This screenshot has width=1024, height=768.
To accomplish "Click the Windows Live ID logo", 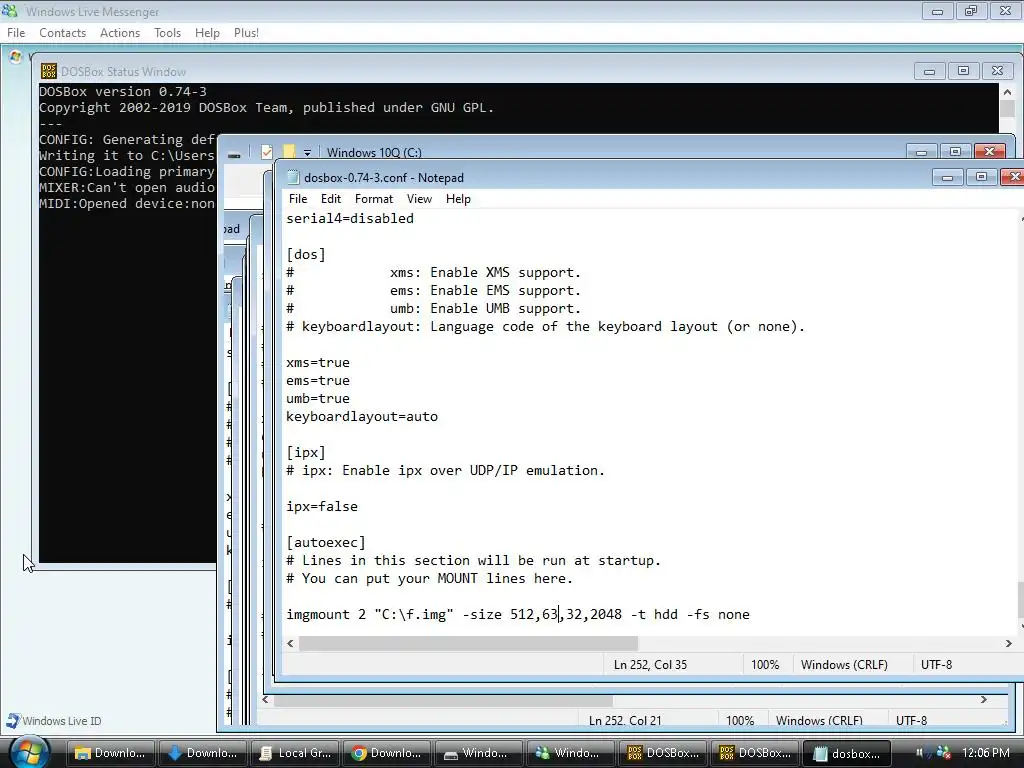I will pos(12,720).
